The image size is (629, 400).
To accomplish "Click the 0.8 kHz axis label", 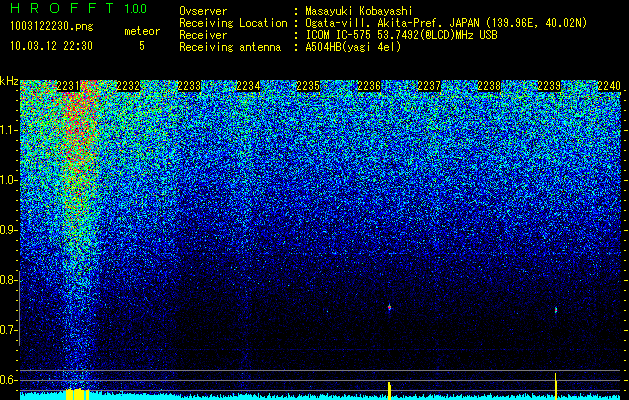I will click(9, 280).
